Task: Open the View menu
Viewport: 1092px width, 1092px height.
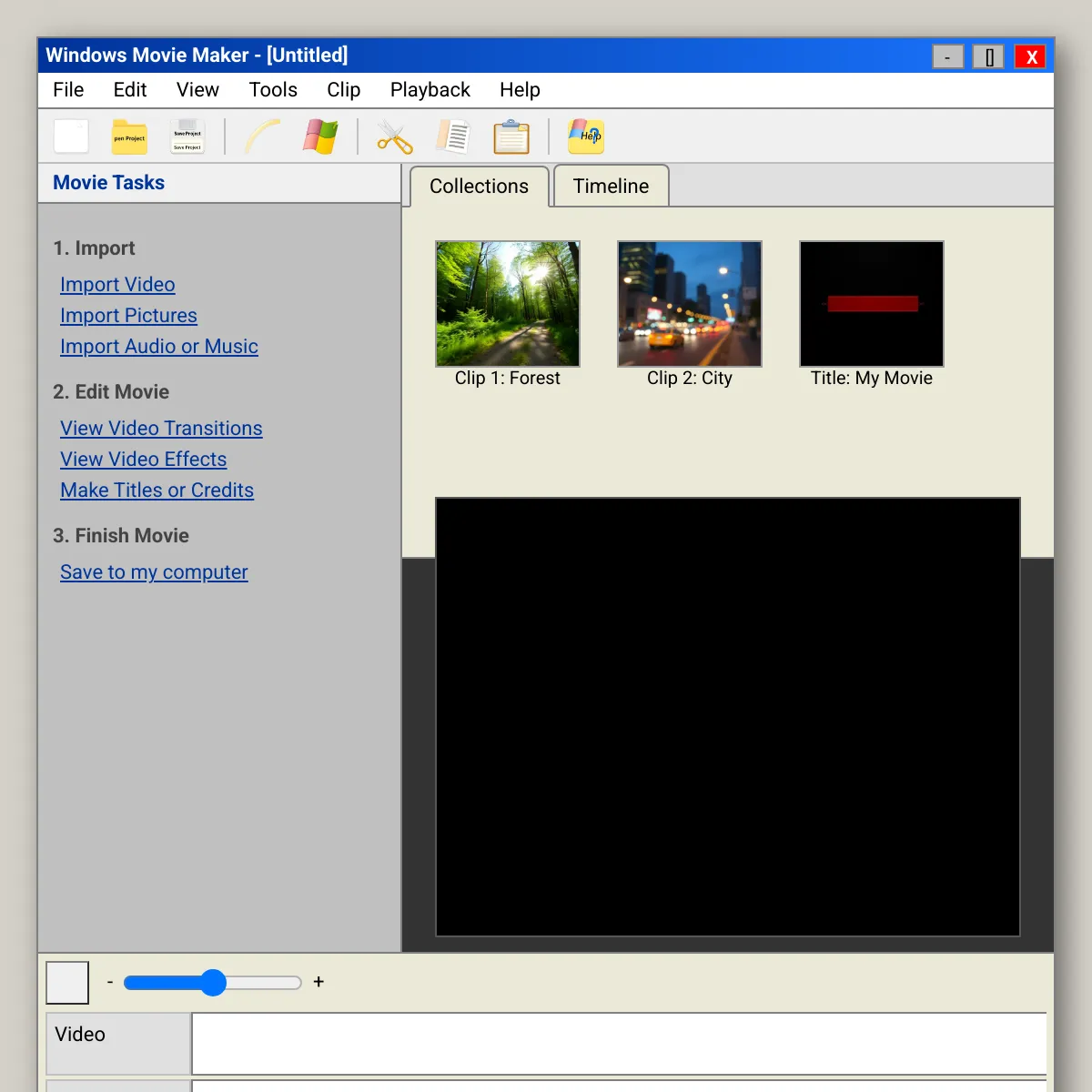Action: (x=197, y=90)
